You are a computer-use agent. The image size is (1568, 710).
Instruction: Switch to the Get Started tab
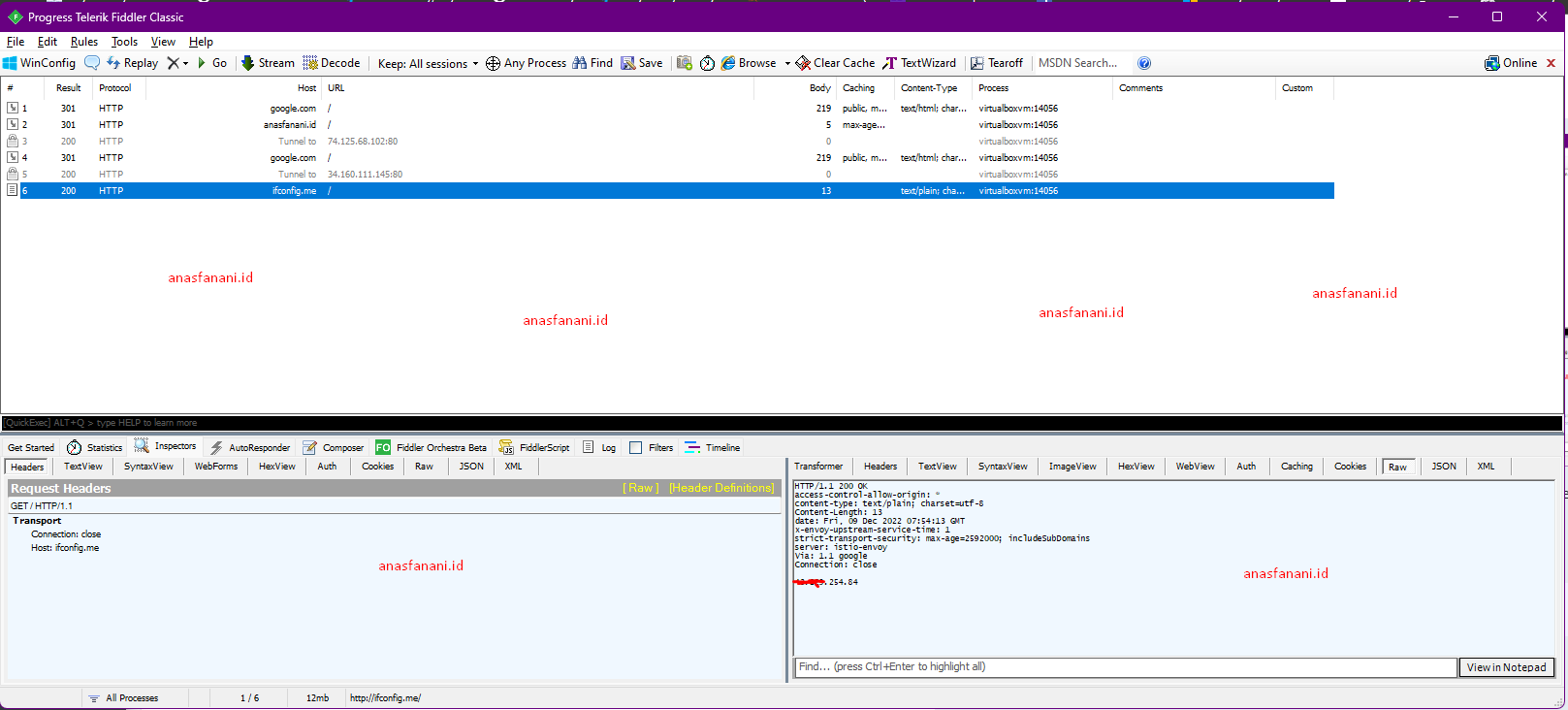tap(31, 448)
